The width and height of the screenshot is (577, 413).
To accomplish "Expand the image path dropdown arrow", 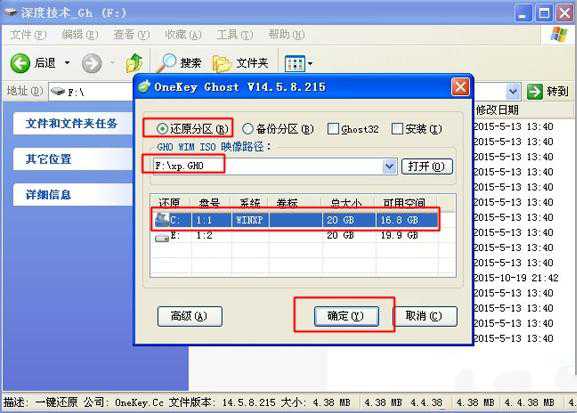I will coord(389,166).
